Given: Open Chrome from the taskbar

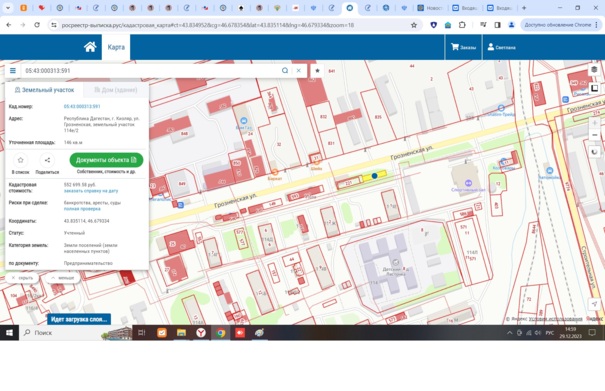Looking at the screenshot, I should click(220, 333).
